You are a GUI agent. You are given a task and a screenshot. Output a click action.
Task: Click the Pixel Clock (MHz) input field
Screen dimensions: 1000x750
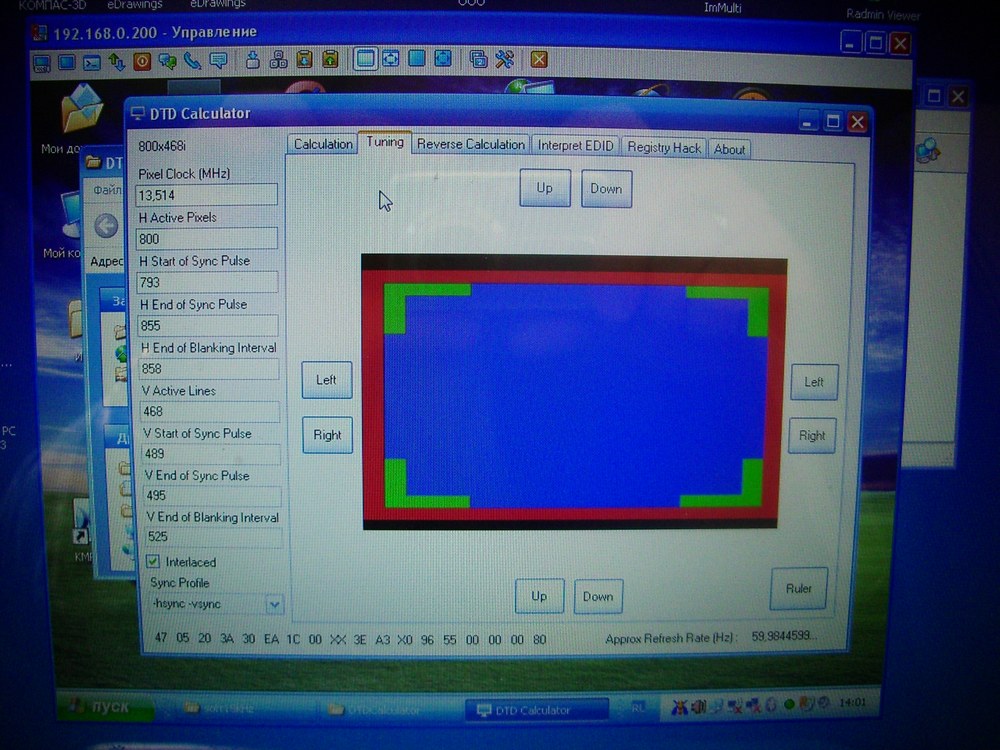206,195
